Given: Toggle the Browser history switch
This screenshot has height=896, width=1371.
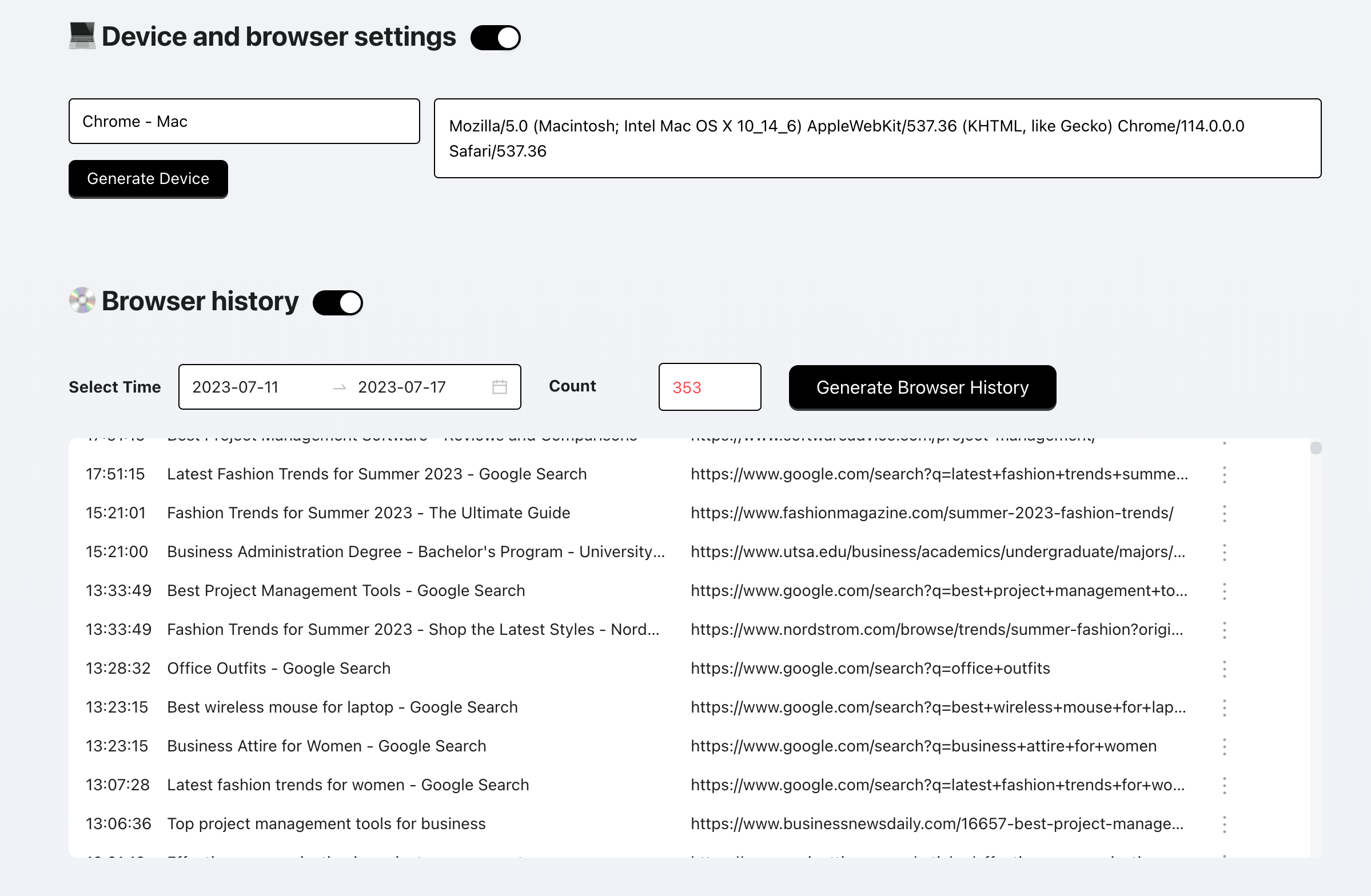Looking at the screenshot, I should coord(337,303).
